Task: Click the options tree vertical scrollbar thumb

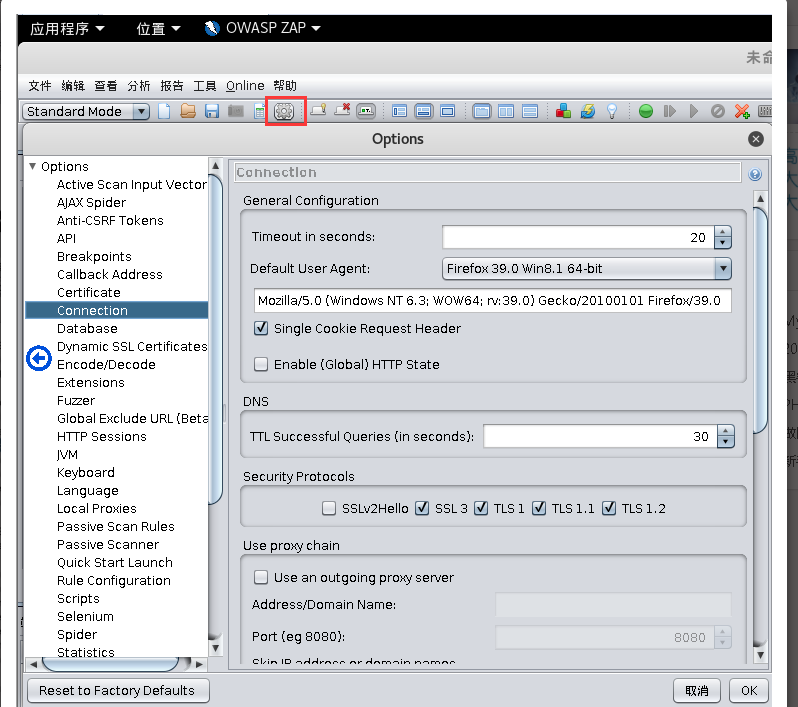Action: pyautogui.click(x=216, y=338)
